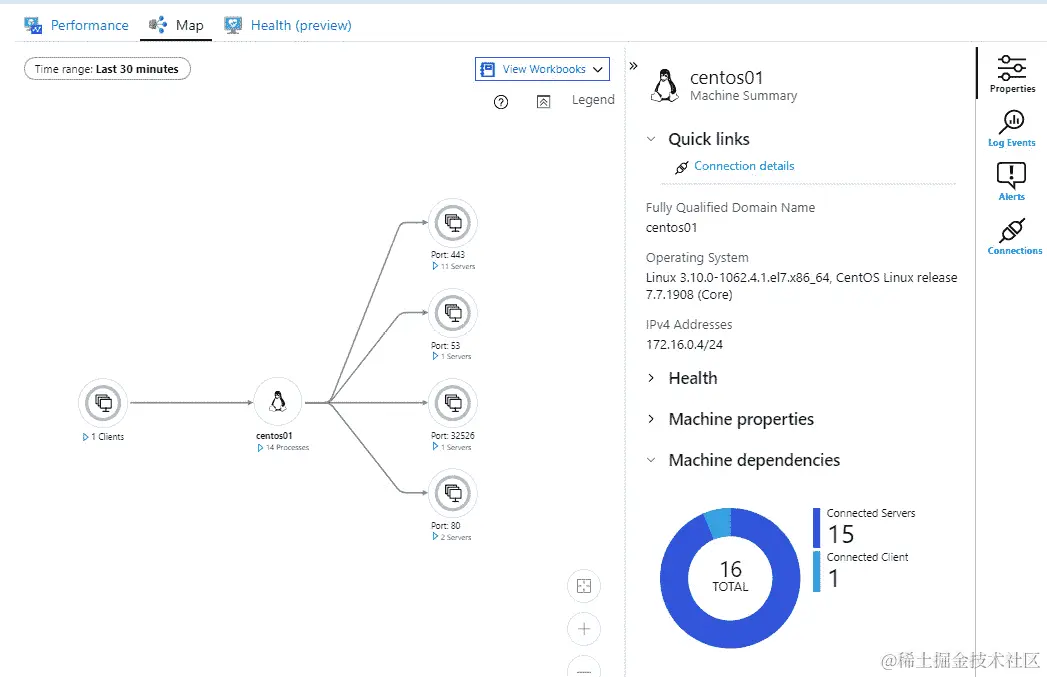This screenshot has width=1047, height=677.
Task: Click the Connected Servers dark blue swatch
Action: point(816,527)
